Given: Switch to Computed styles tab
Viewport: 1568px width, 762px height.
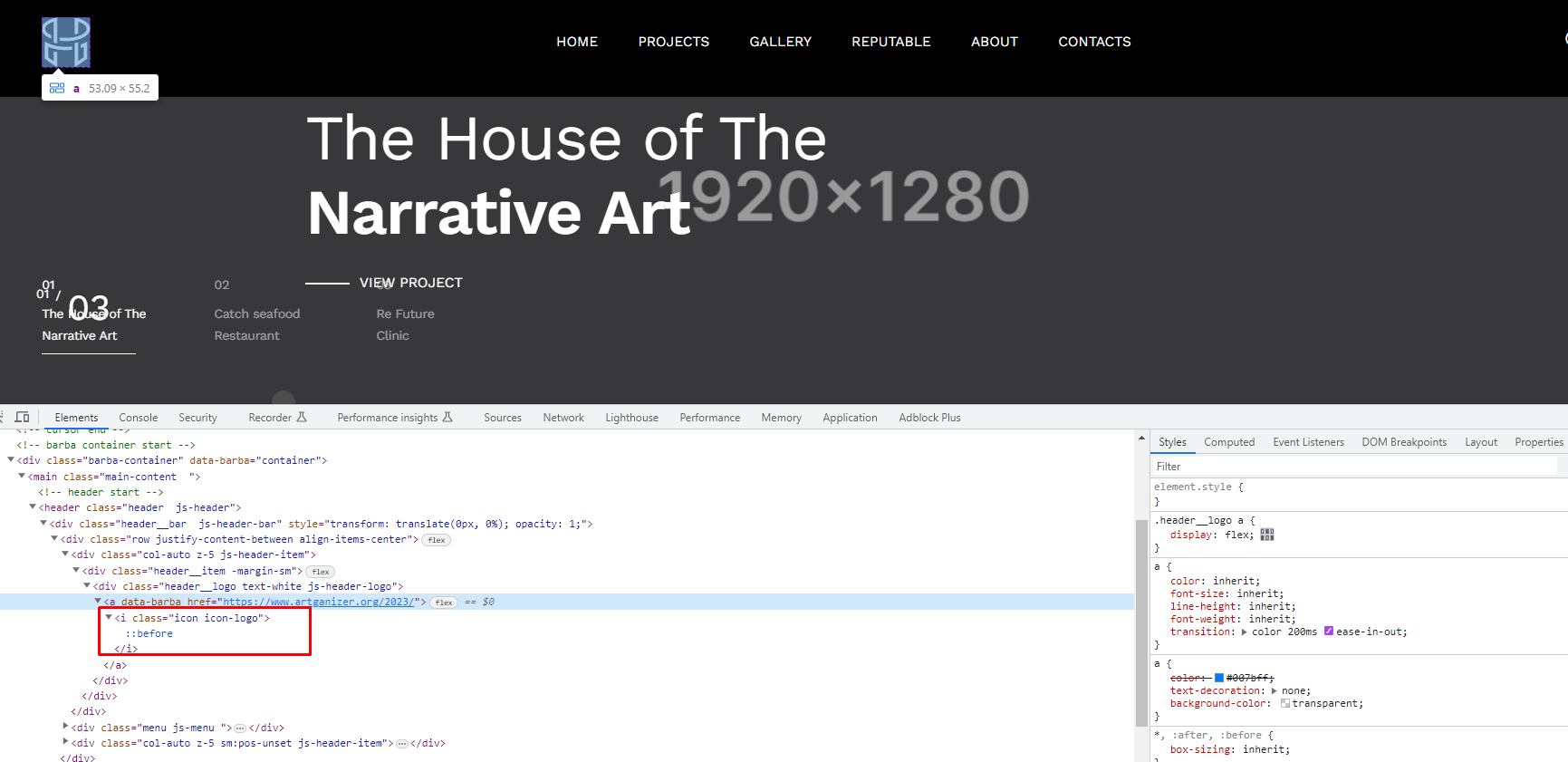Looking at the screenshot, I should (x=1229, y=442).
